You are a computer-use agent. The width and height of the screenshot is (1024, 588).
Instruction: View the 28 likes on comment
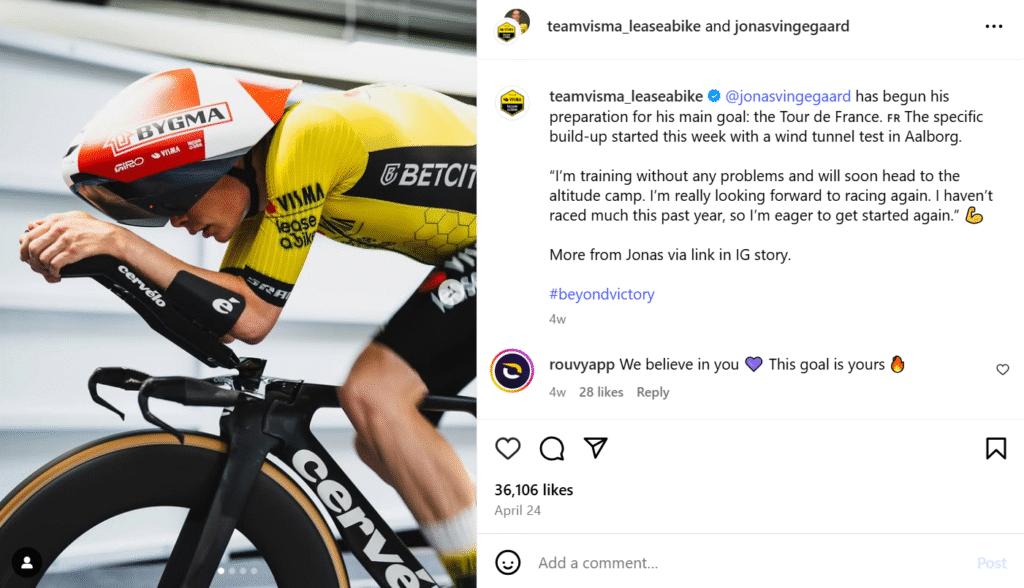(601, 392)
